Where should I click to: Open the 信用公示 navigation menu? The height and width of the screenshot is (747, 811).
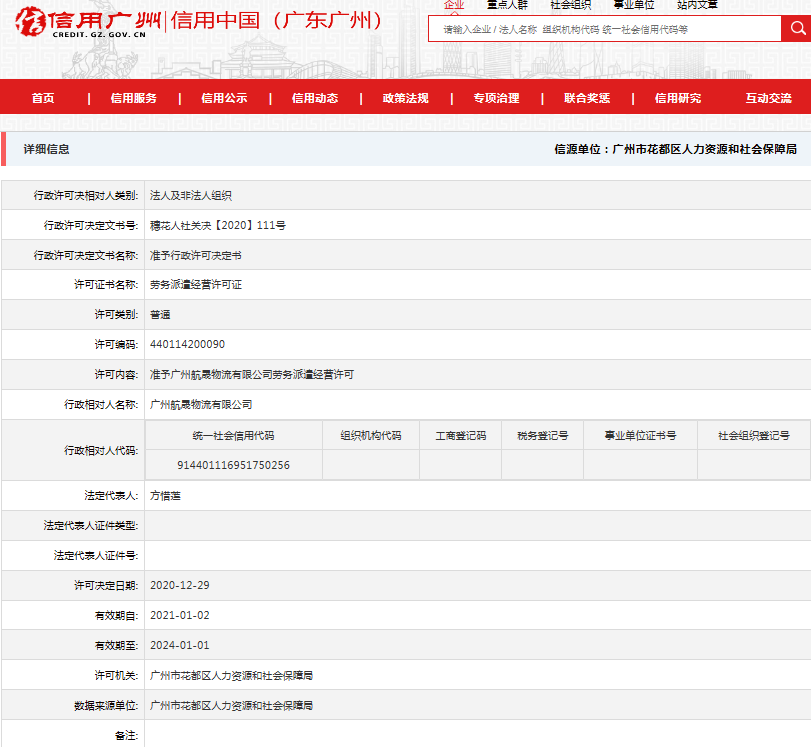click(224, 98)
